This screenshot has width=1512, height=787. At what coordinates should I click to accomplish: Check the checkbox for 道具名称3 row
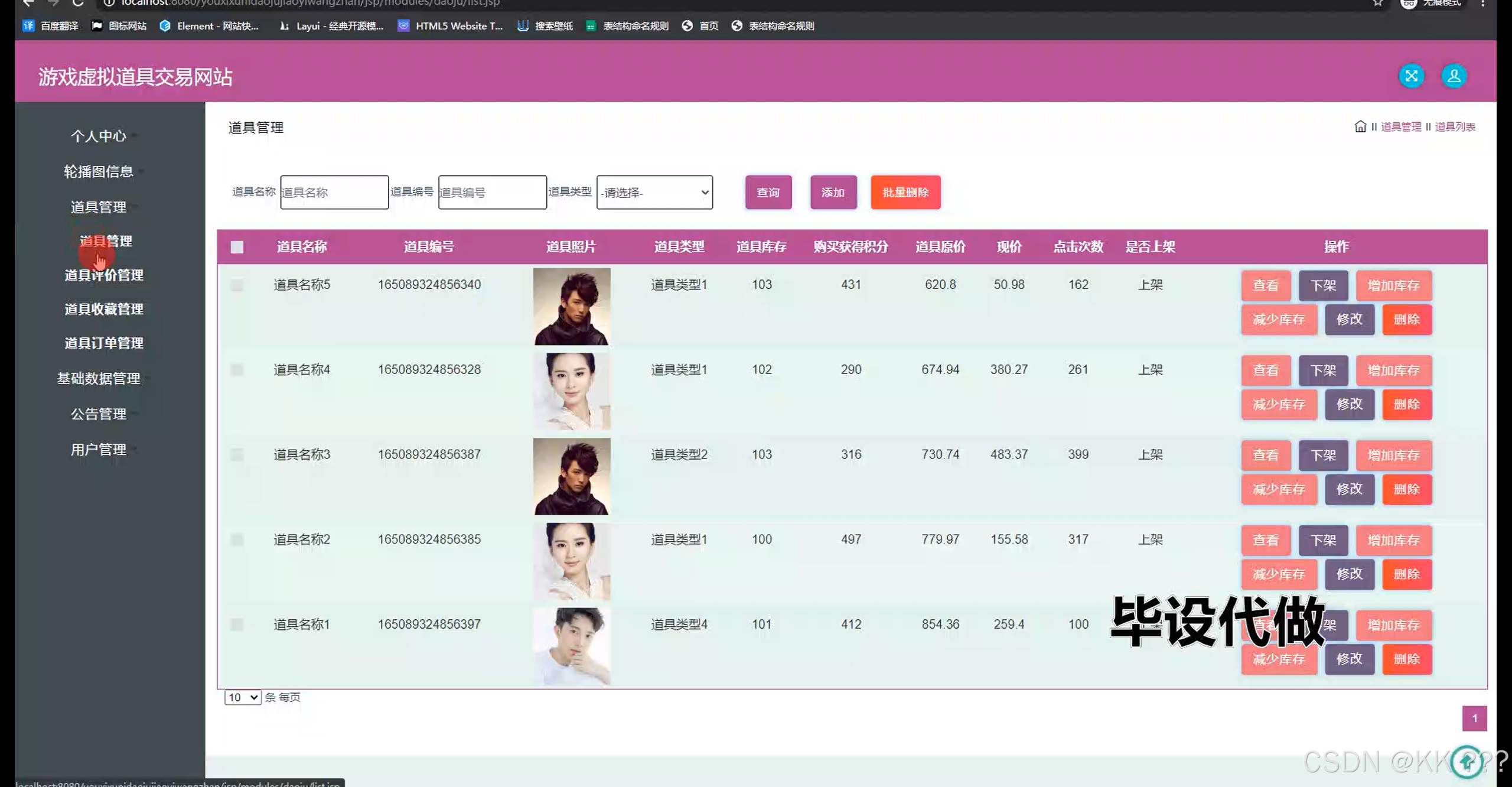[x=237, y=454]
